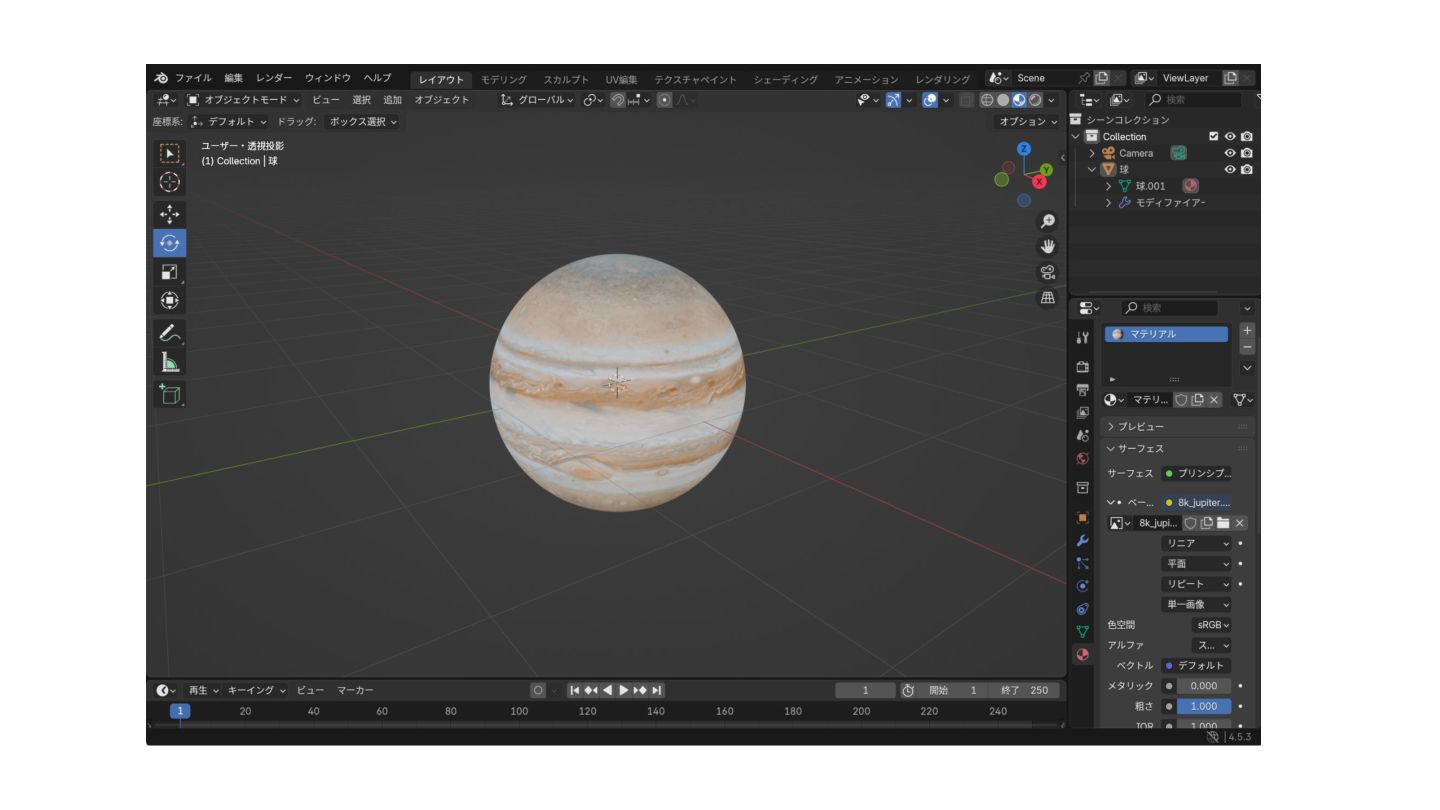Open the Modifiers wrench properties tab

(x=1082, y=540)
